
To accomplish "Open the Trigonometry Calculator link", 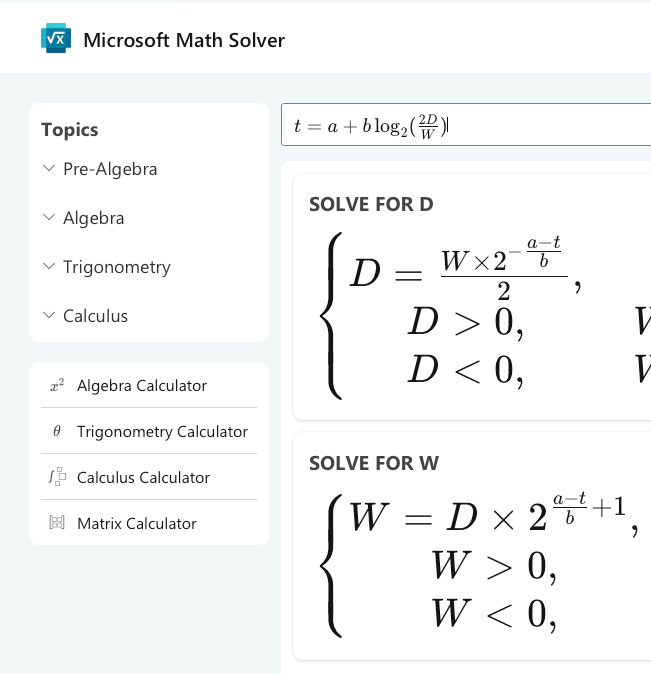I will click(149, 431).
